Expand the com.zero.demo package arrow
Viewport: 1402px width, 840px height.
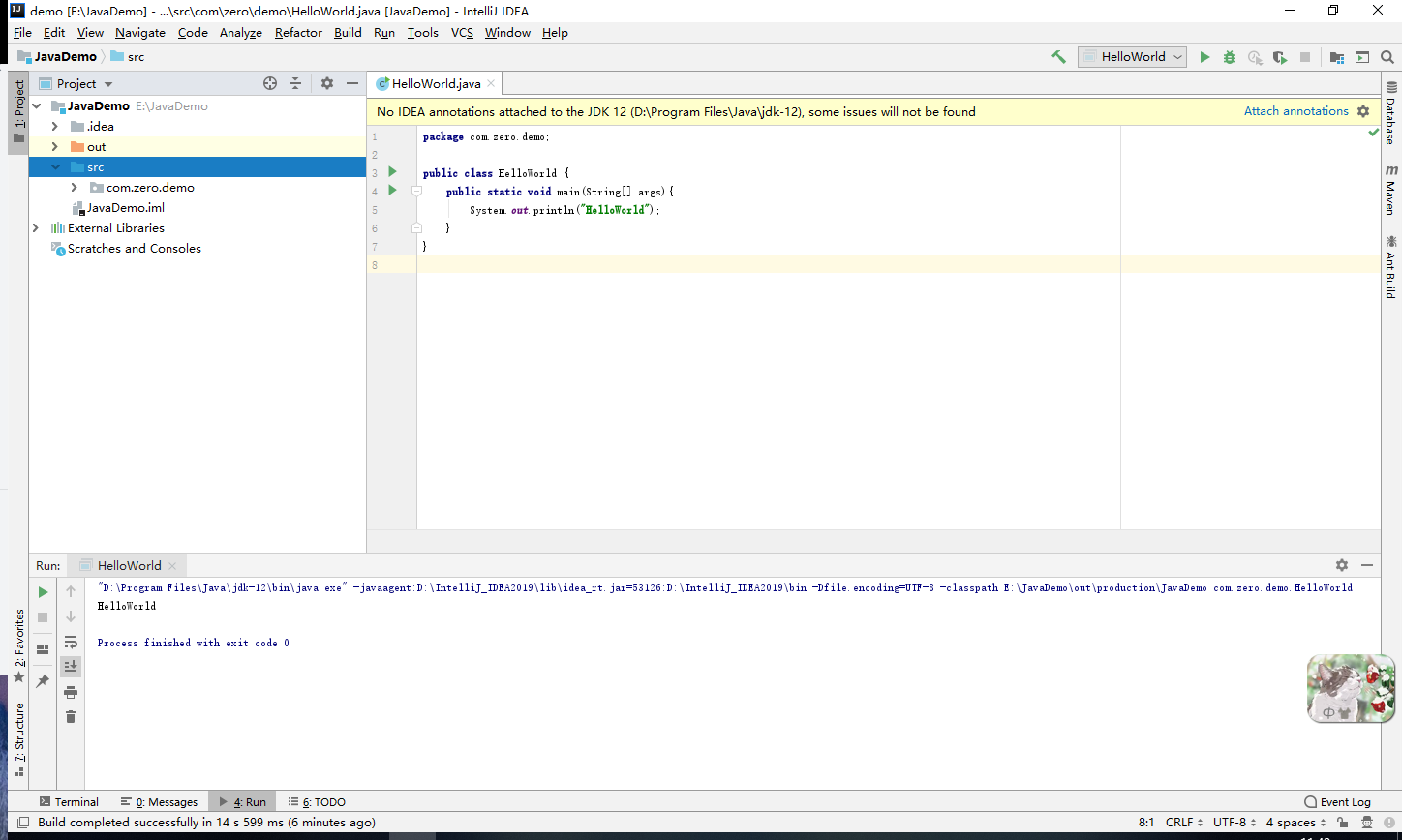click(x=75, y=188)
